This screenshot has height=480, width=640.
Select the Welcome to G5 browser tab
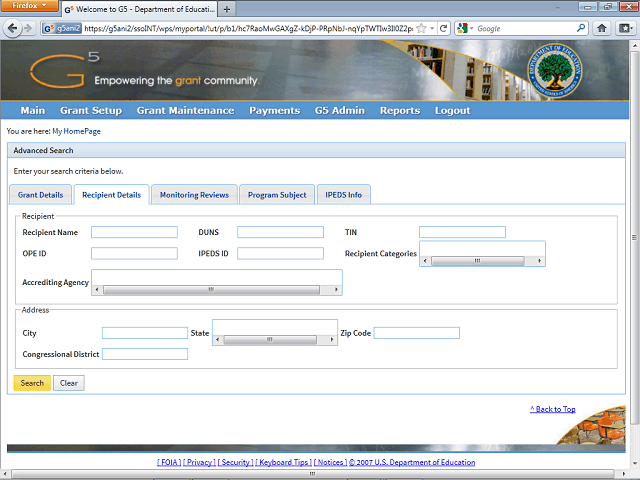coord(139,9)
